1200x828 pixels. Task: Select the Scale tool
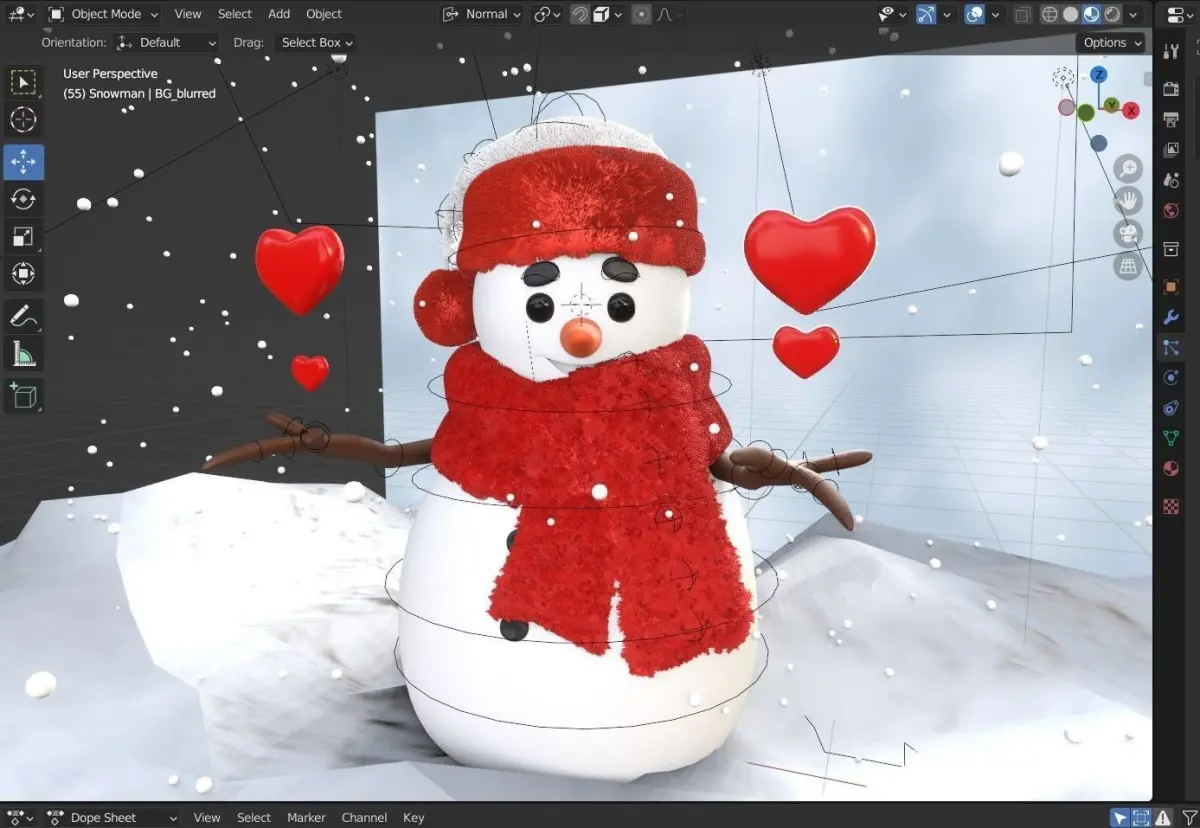tap(23, 236)
